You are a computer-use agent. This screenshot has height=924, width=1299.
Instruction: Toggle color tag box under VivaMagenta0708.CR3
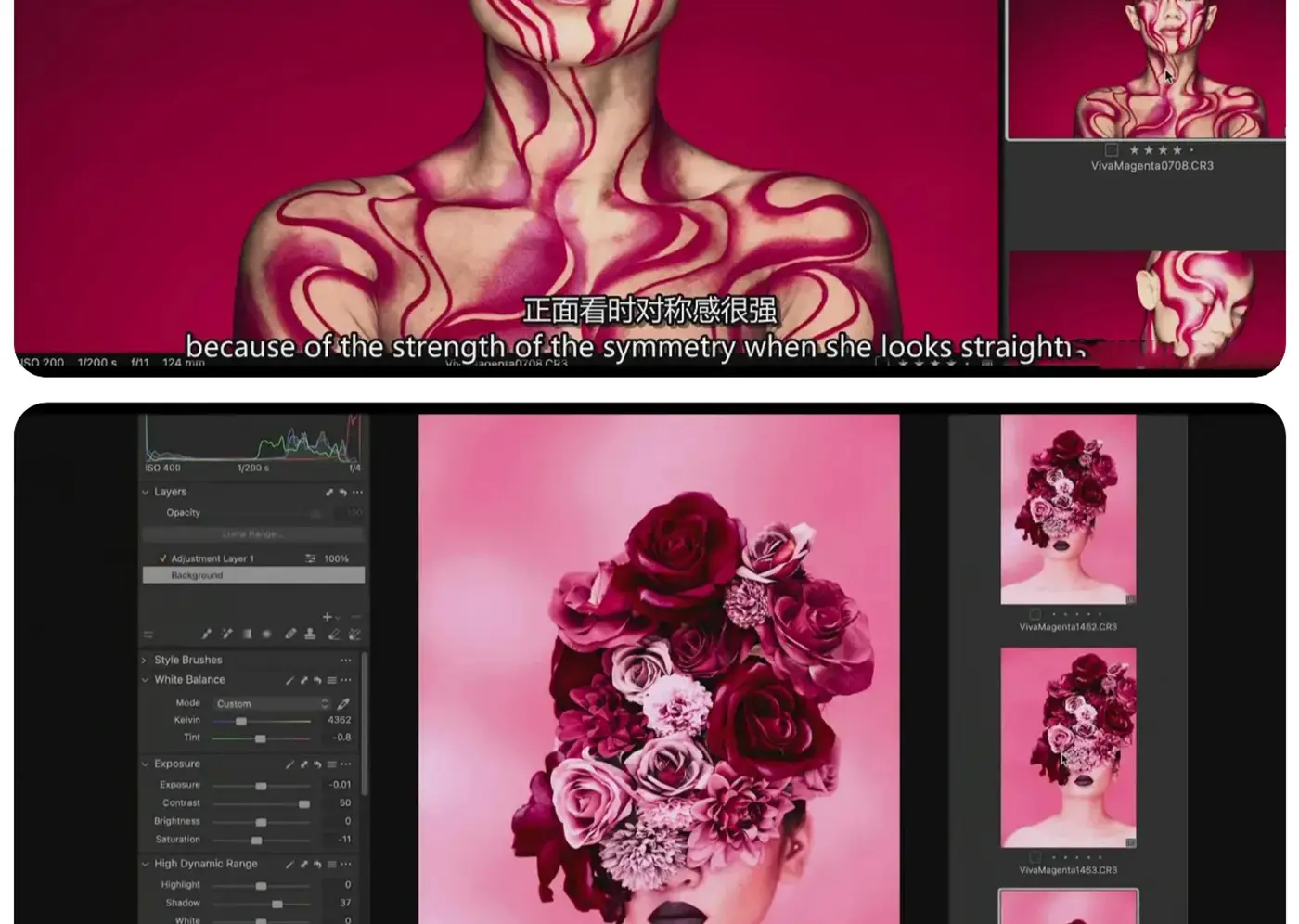click(x=1111, y=149)
